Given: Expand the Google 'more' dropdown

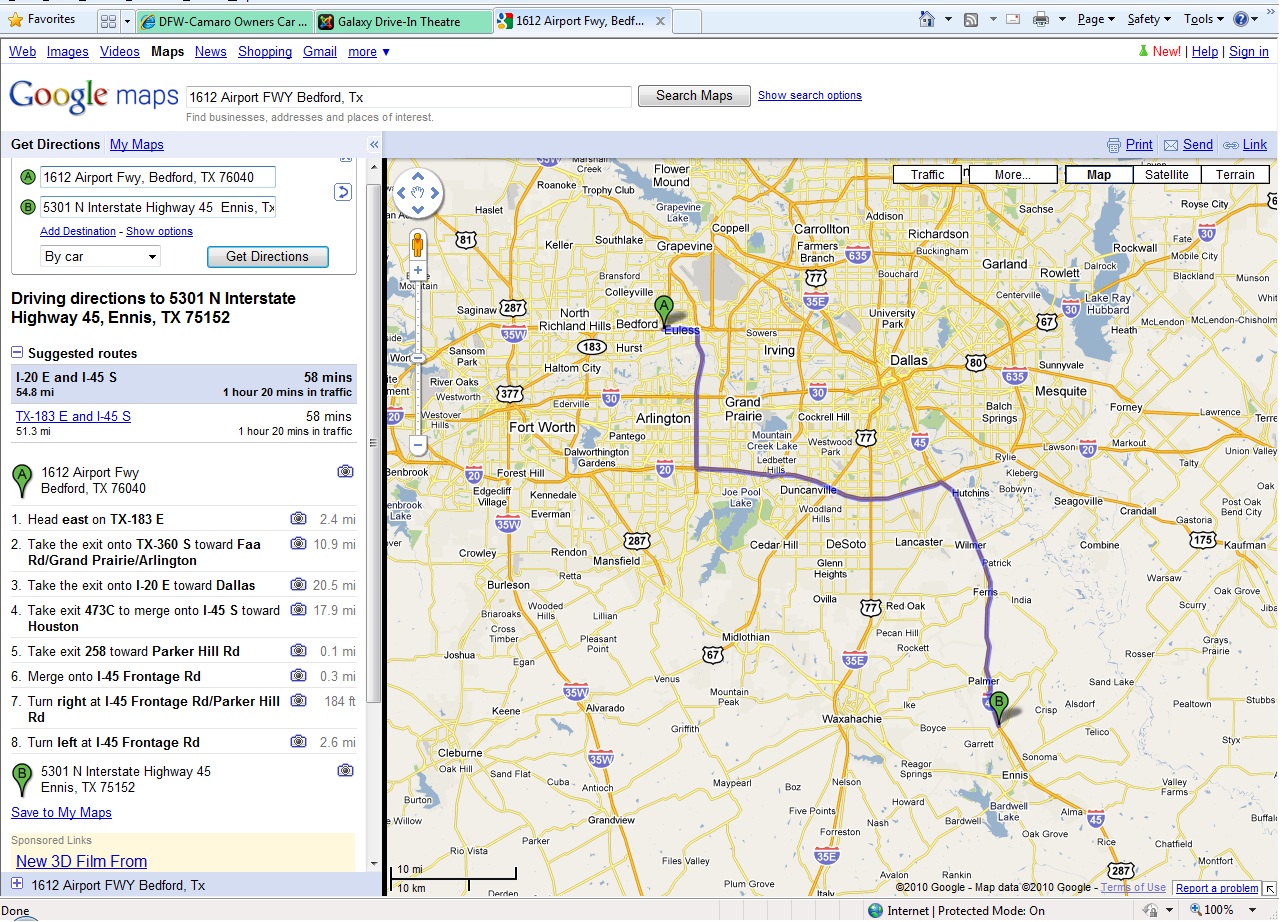Looking at the screenshot, I should (369, 51).
